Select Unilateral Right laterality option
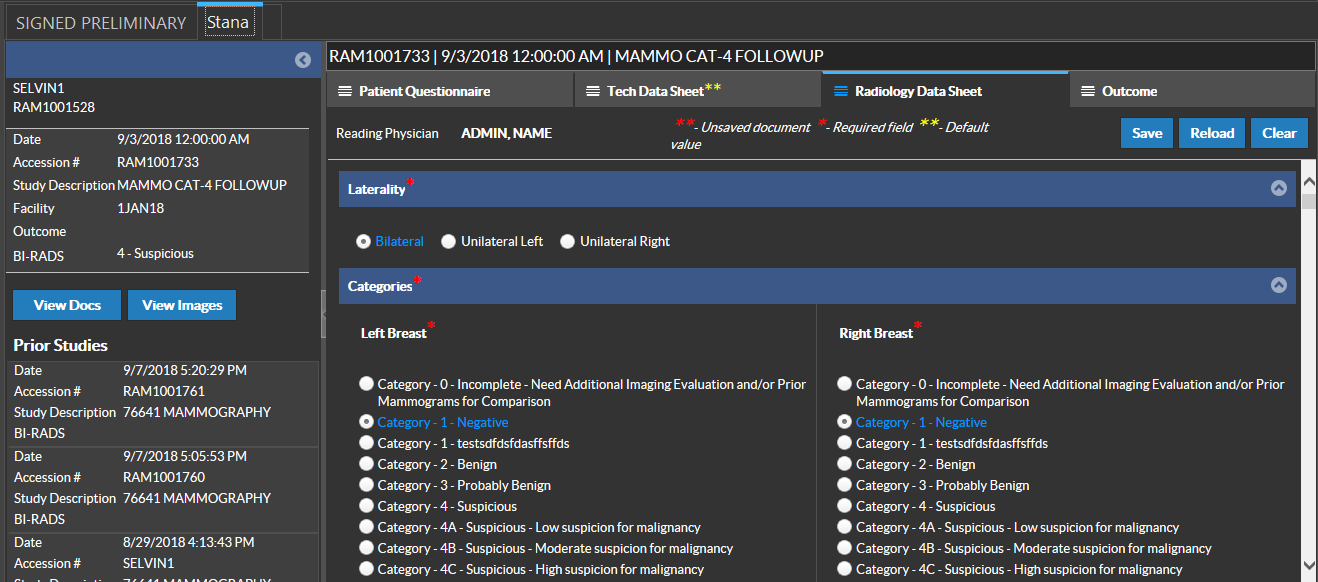Screen dimensions: 1318x582 568,241
